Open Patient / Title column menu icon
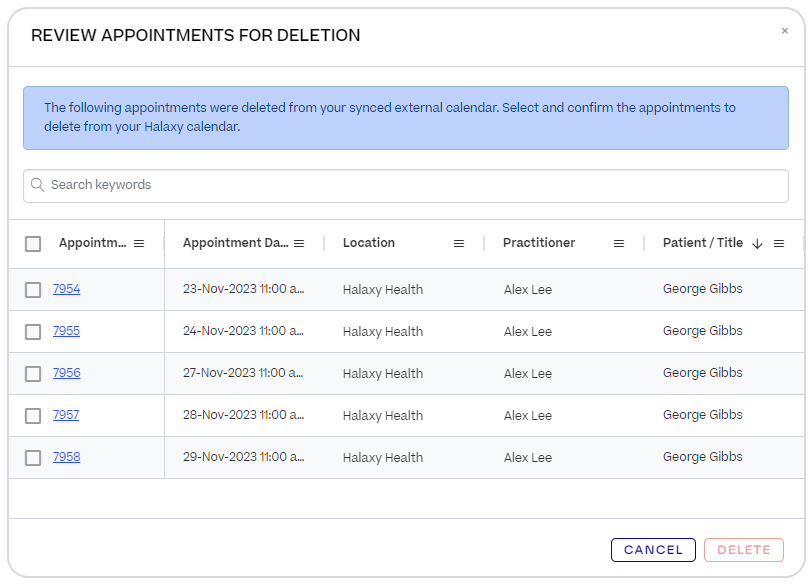 point(779,244)
